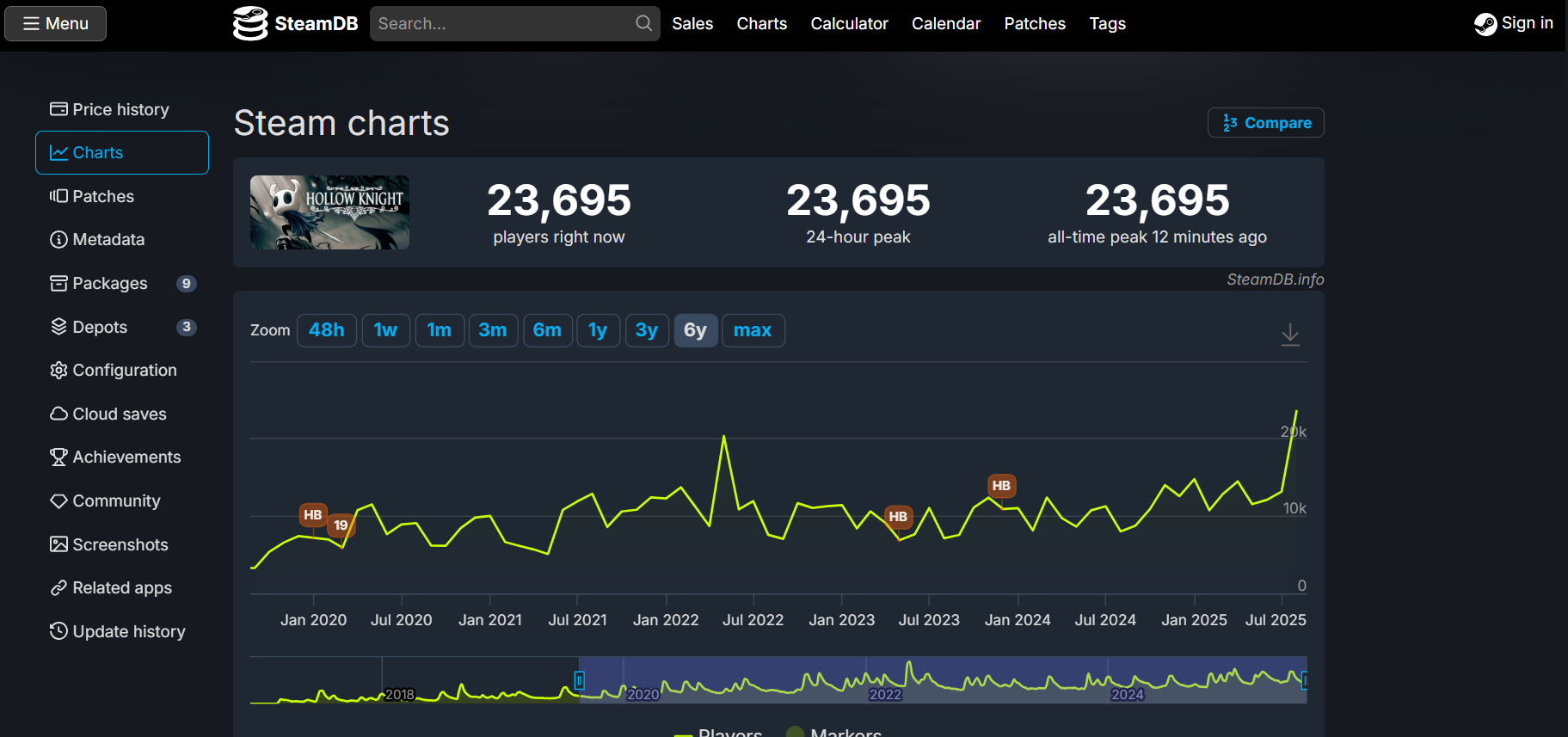Select the 1y zoom range

pyautogui.click(x=598, y=330)
